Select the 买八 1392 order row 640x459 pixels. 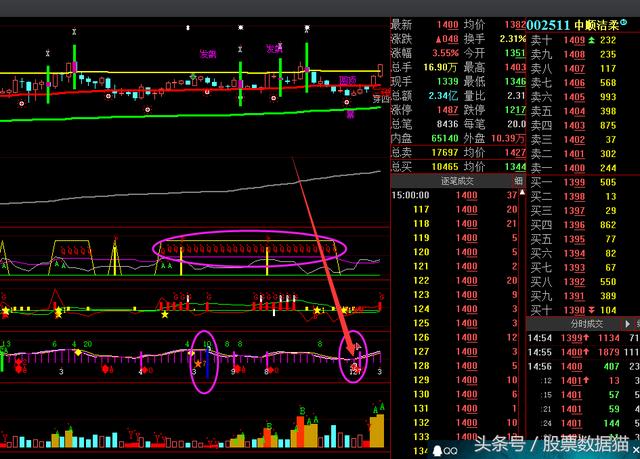tap(573, 282)
